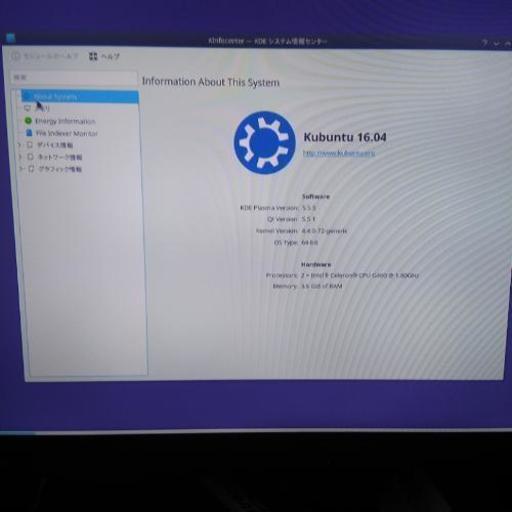This screenshot has width=512, height=512.
Task: Click the Processors Intel Celeron value
Action: [x=360, y=276]
